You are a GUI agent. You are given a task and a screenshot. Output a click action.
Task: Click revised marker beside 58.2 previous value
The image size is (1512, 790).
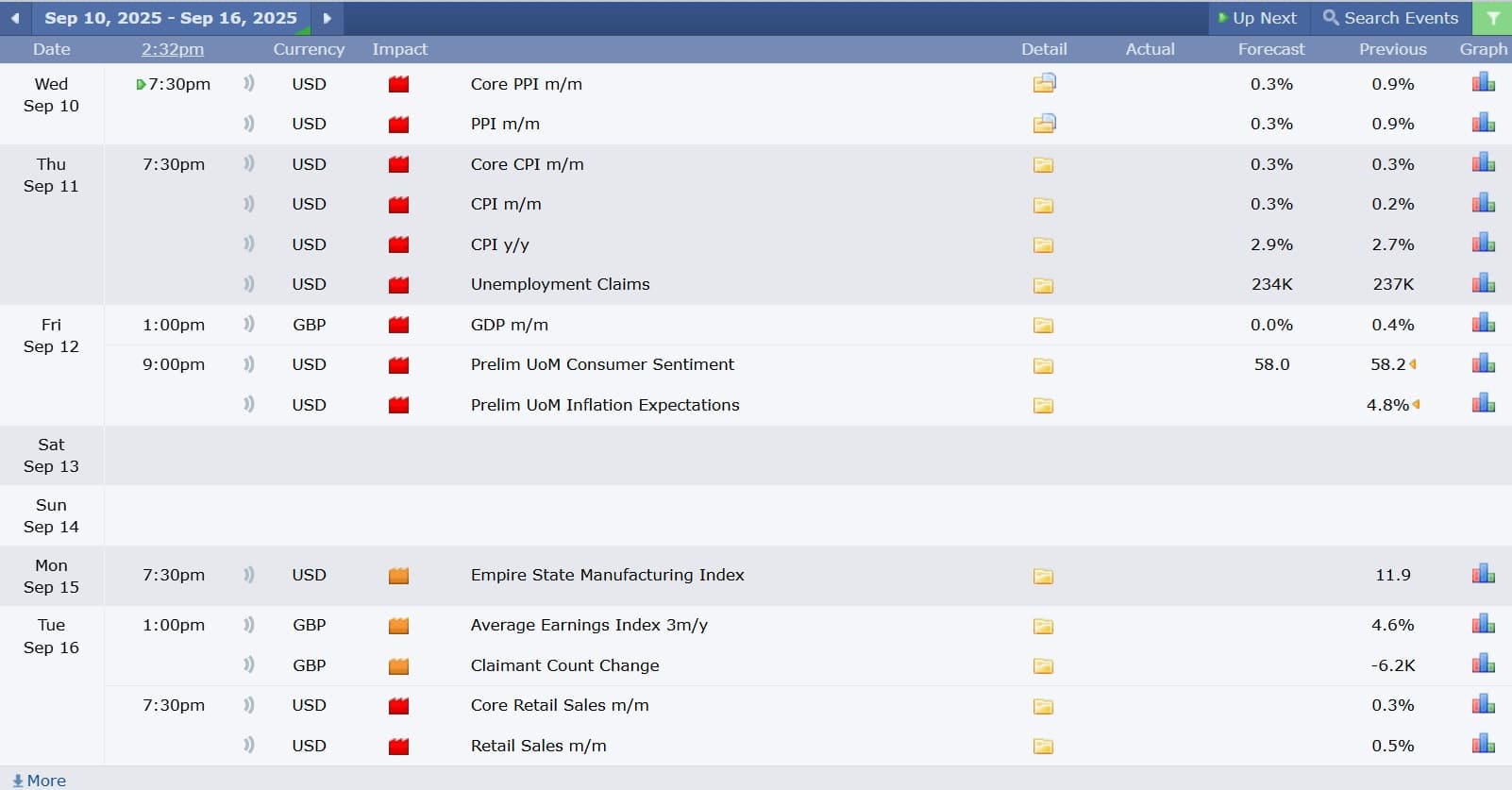1413,364
